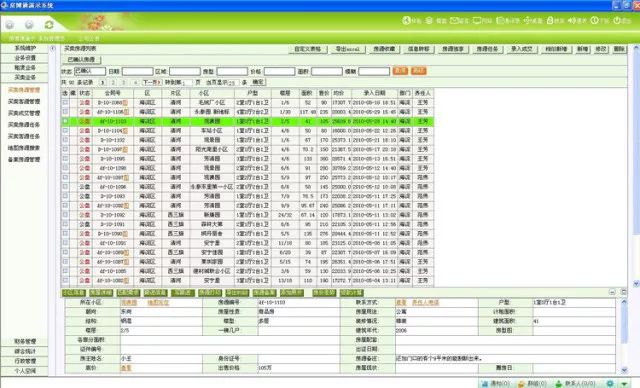Click the green refresh icon in header

click(49, 24)
